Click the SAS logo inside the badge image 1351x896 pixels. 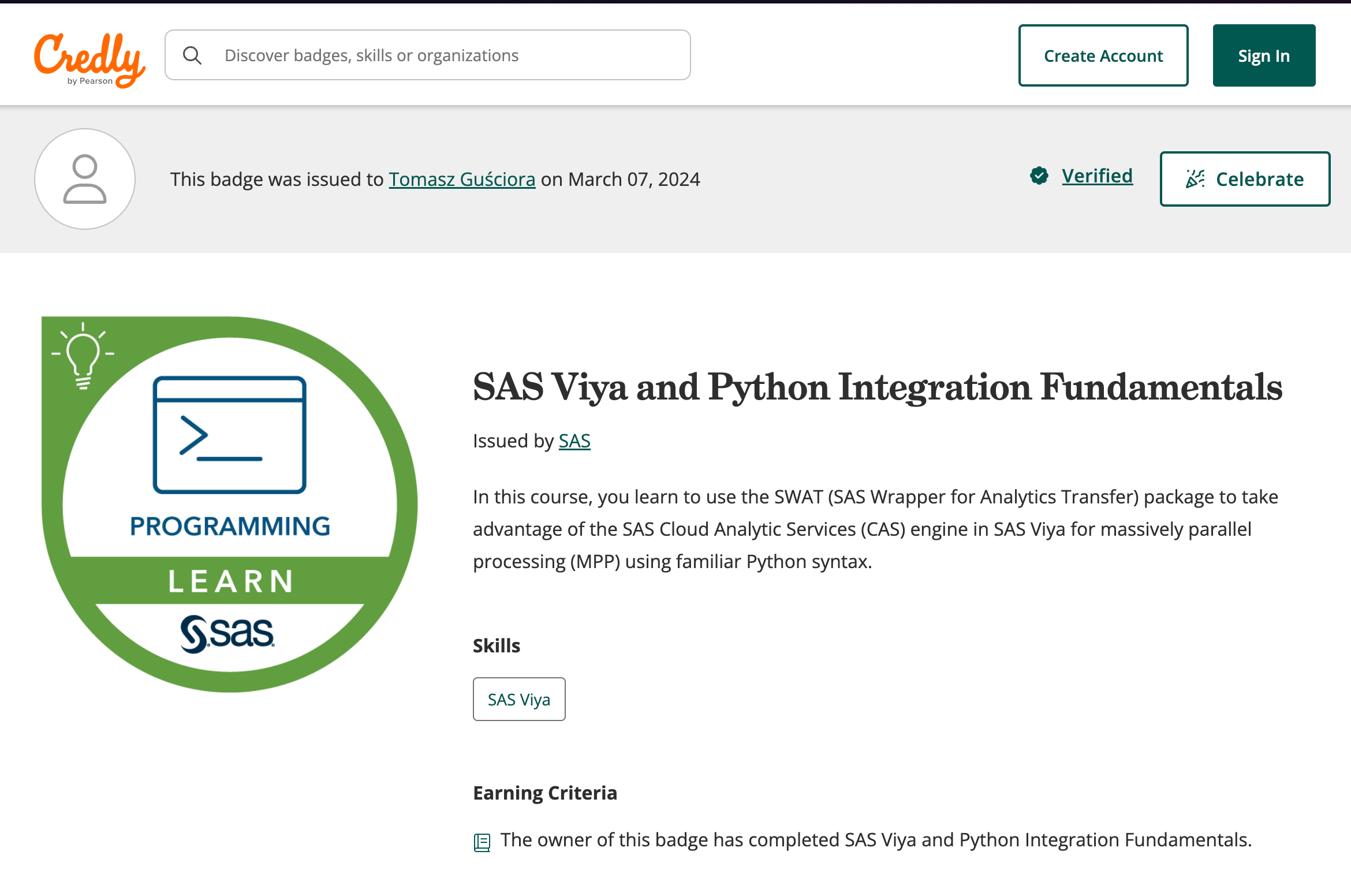(227, 633)
